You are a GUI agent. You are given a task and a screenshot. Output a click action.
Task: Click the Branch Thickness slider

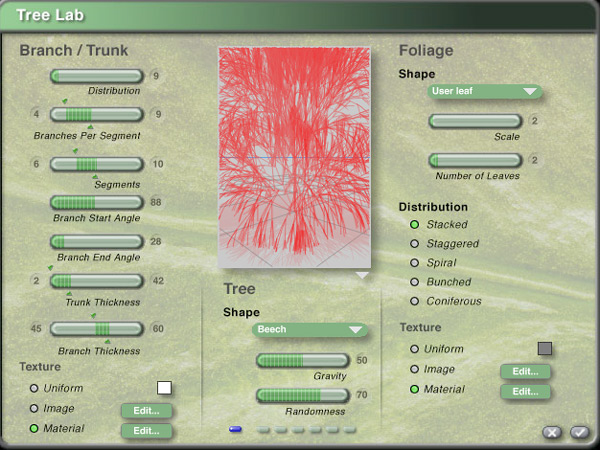(x=97, y=329)
